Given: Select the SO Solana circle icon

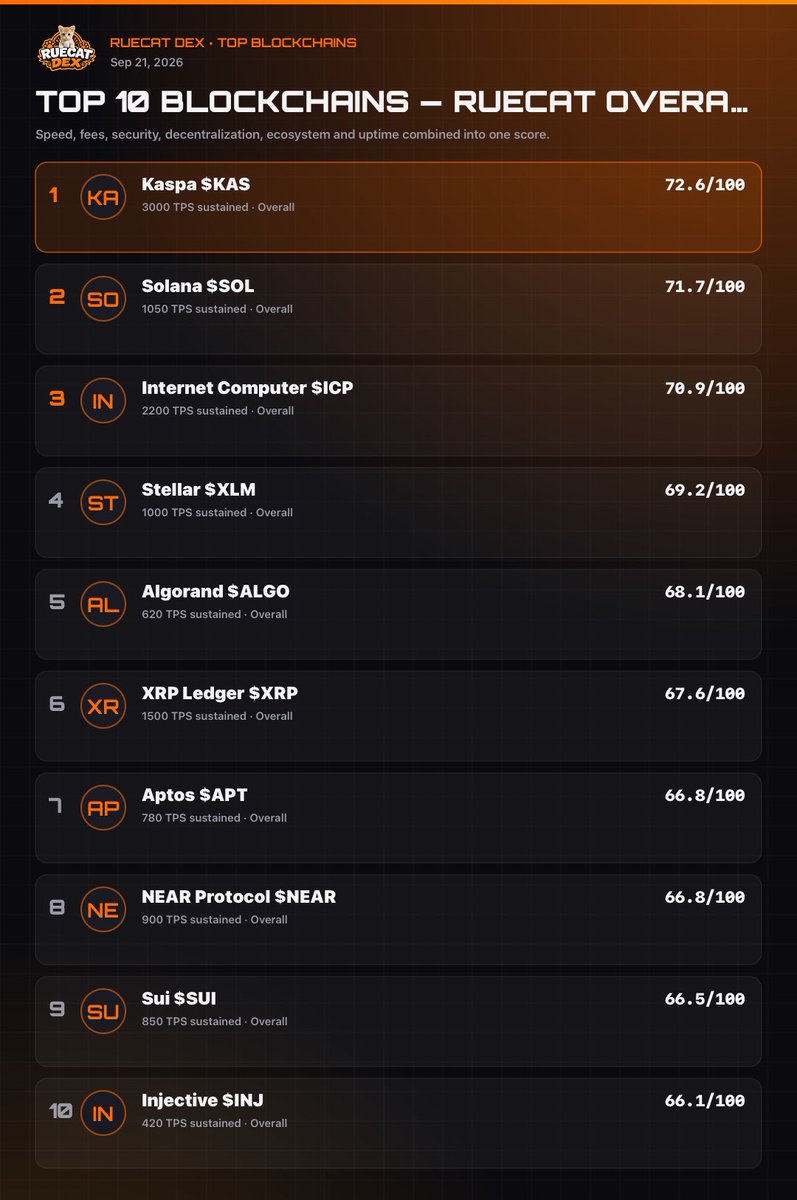Looking at the screenshot, I should click(x=103, y=299).
